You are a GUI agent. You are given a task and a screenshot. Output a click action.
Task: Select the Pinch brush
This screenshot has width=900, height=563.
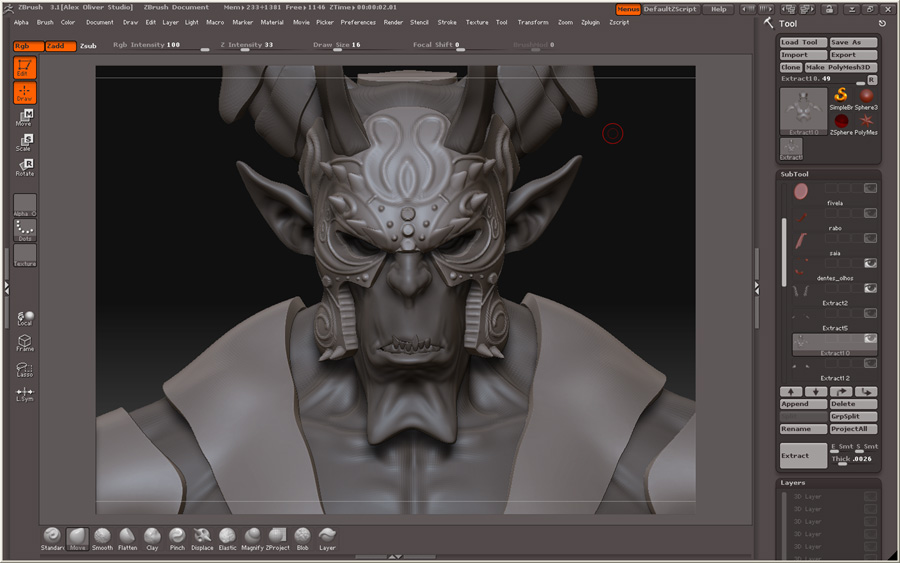(x=177, y=539)
